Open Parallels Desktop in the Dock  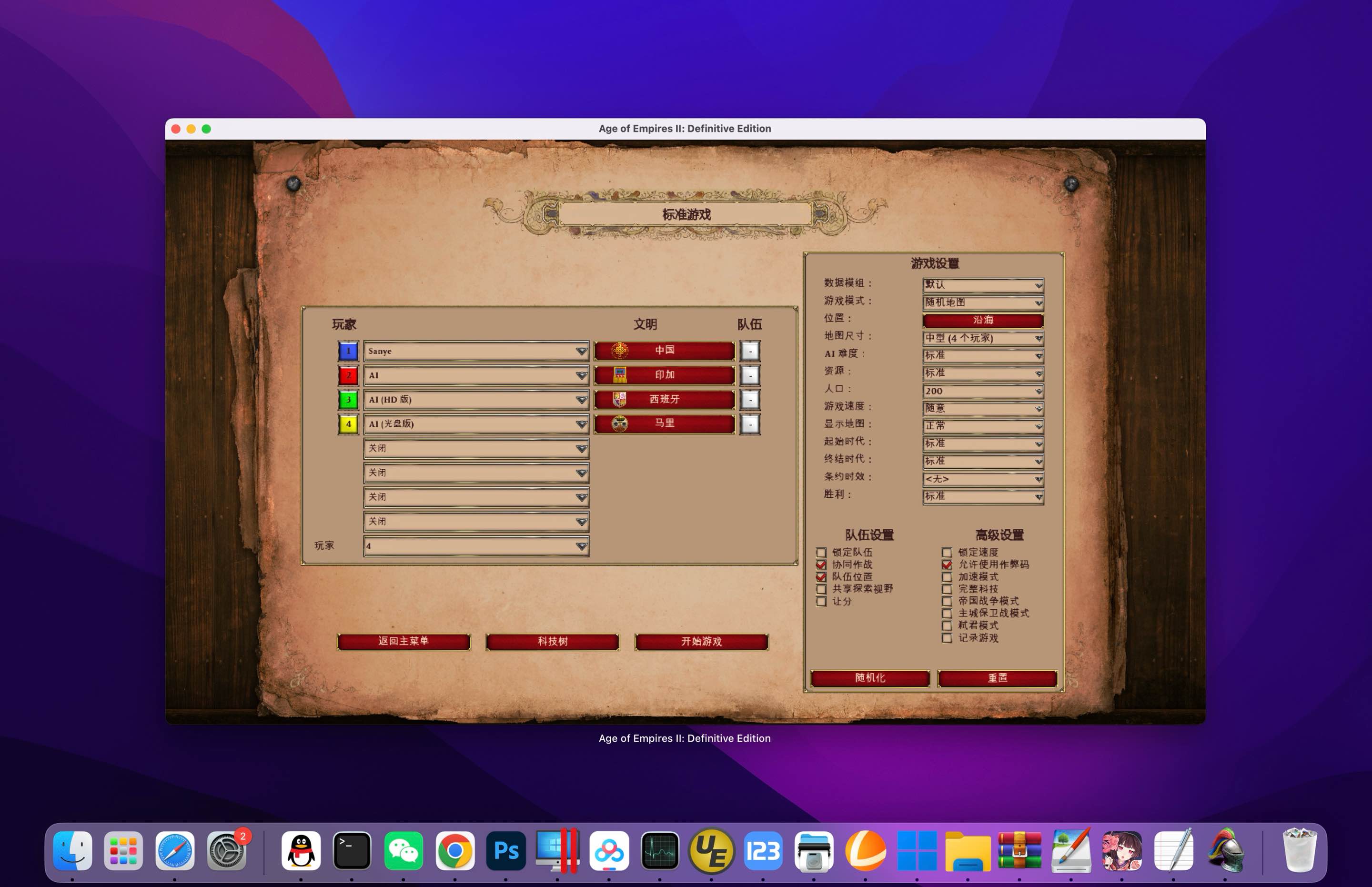pos(557,851)
